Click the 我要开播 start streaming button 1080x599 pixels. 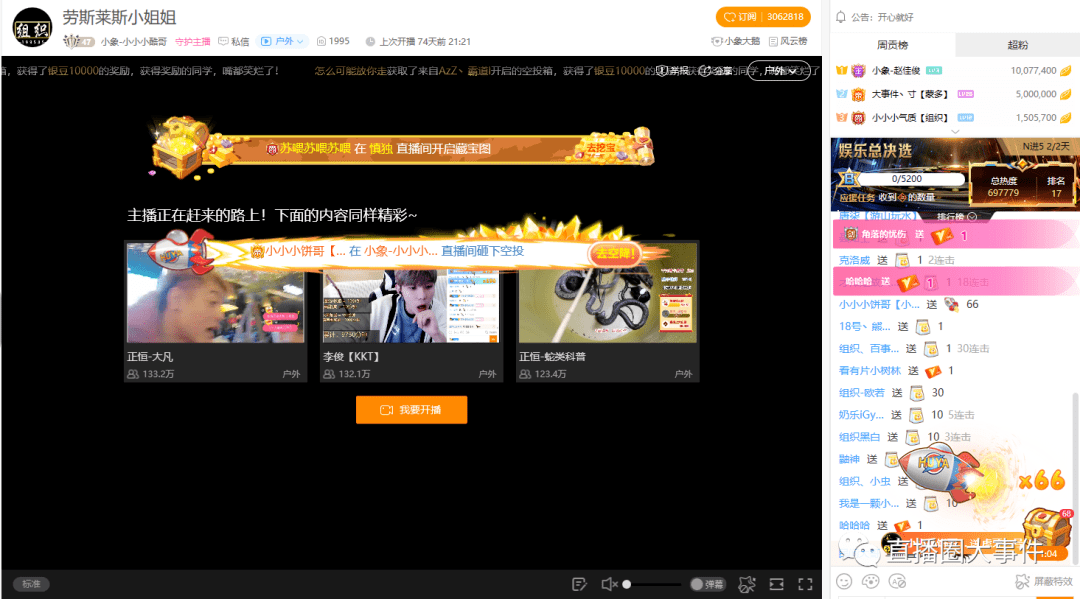click(x=411, y=410)
